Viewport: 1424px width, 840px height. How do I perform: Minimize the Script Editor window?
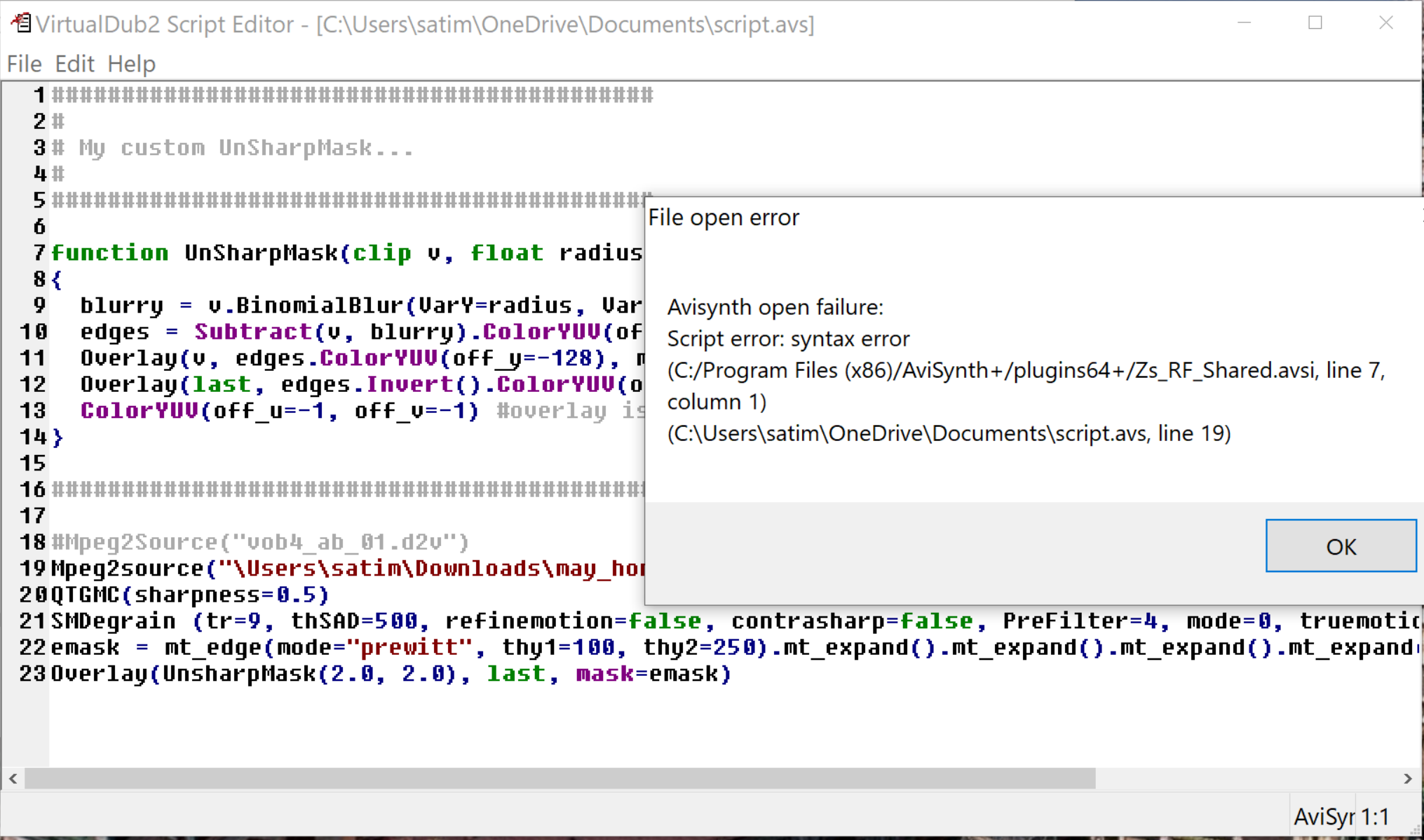coord(1245,23)
